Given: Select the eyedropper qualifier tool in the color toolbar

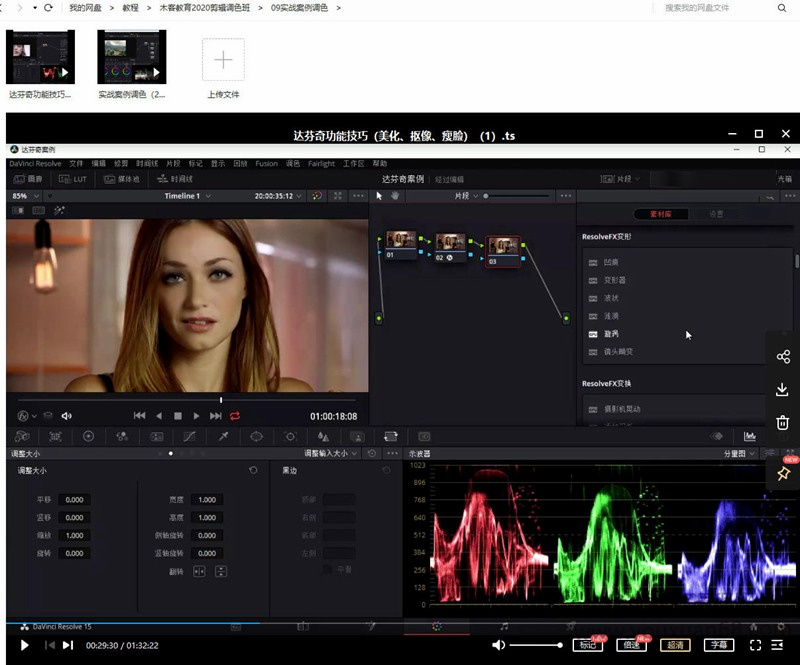Looking at the screenshot, I should pyautogui.click(x=223, y=436).
